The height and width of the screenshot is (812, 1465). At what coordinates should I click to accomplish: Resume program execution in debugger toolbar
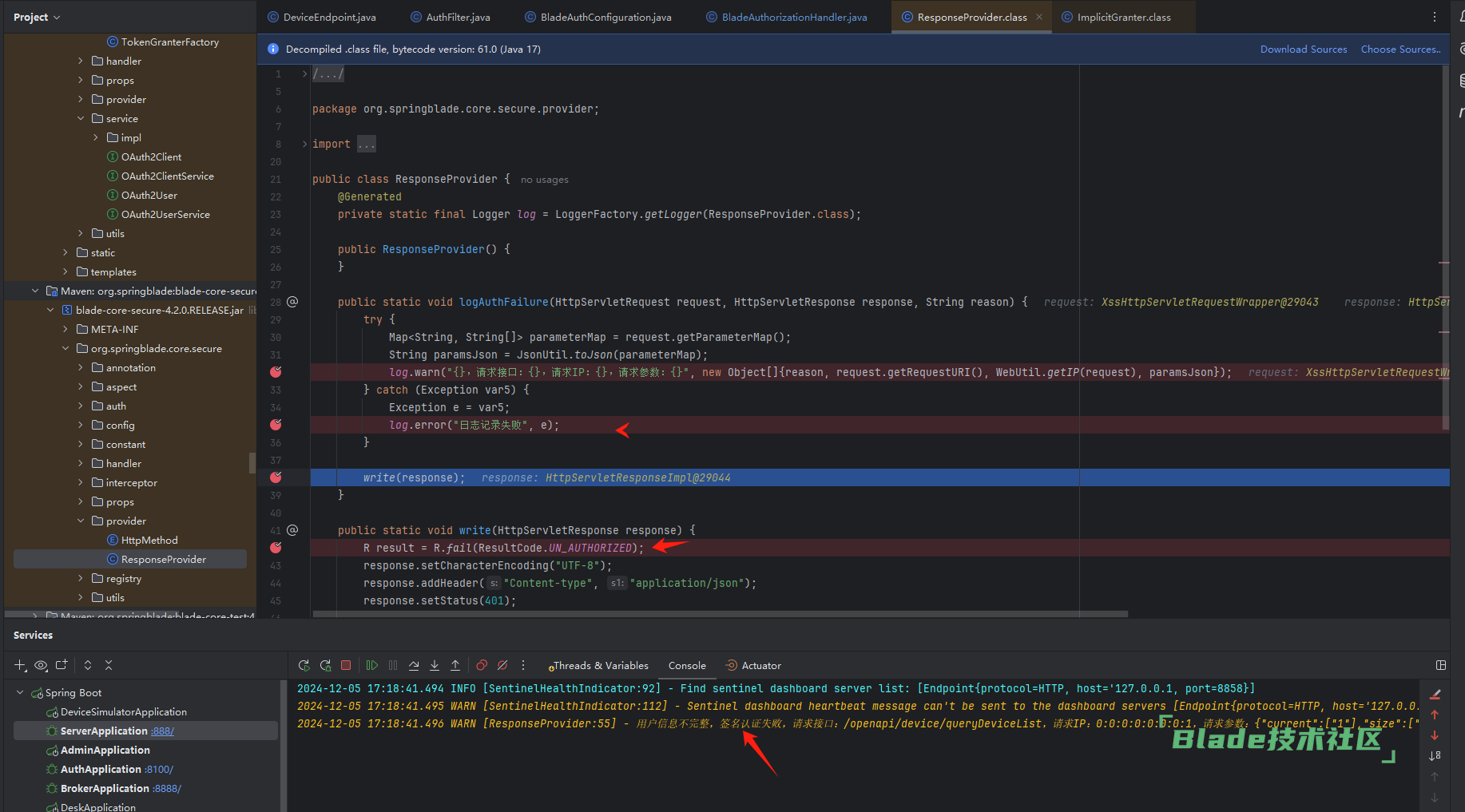point(372,665)
